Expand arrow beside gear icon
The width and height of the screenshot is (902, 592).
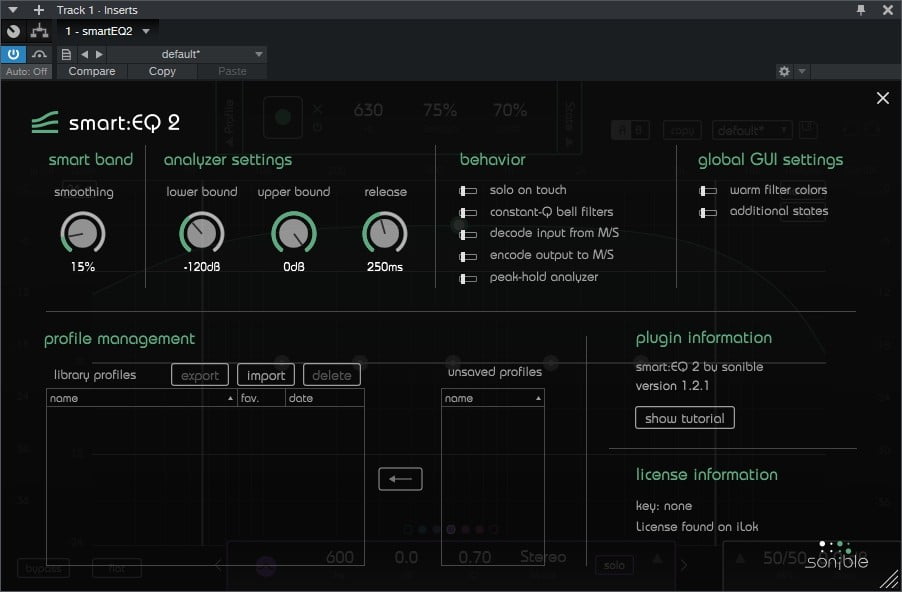[x=801, y=71]
